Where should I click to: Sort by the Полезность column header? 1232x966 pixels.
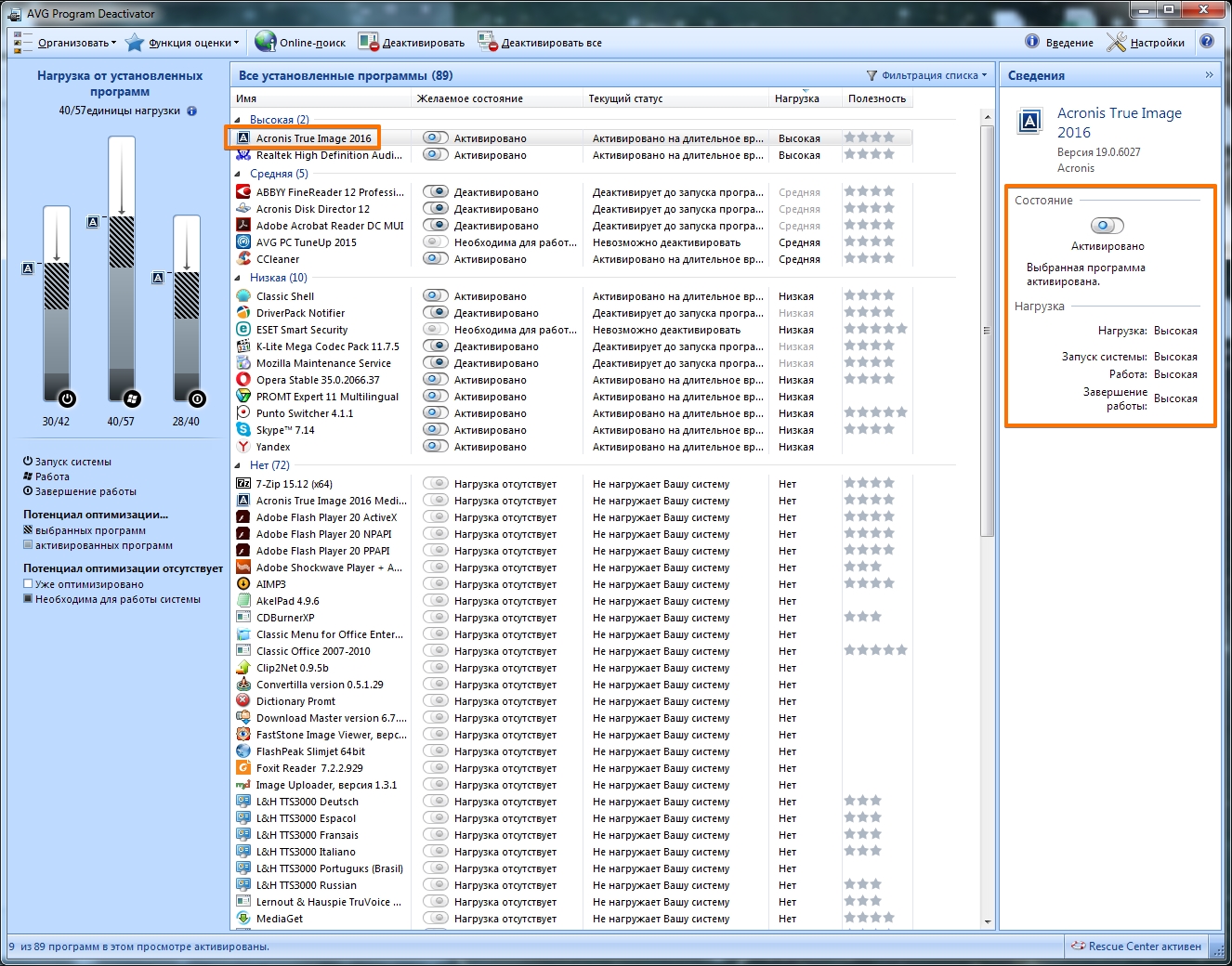[876, 98]
